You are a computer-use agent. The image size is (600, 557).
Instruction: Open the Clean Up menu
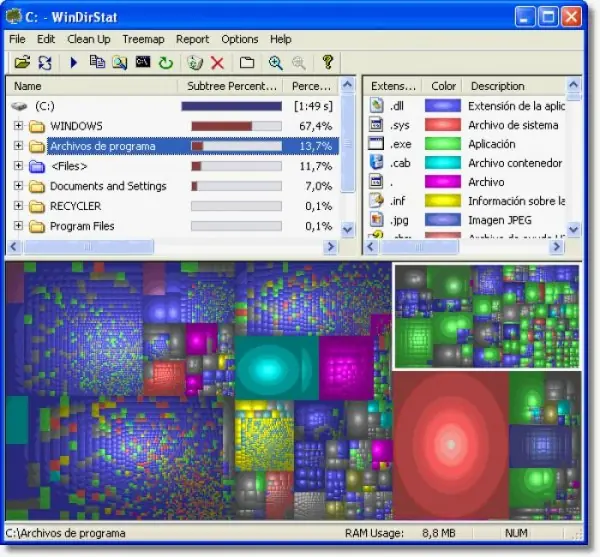click(89, 39)
